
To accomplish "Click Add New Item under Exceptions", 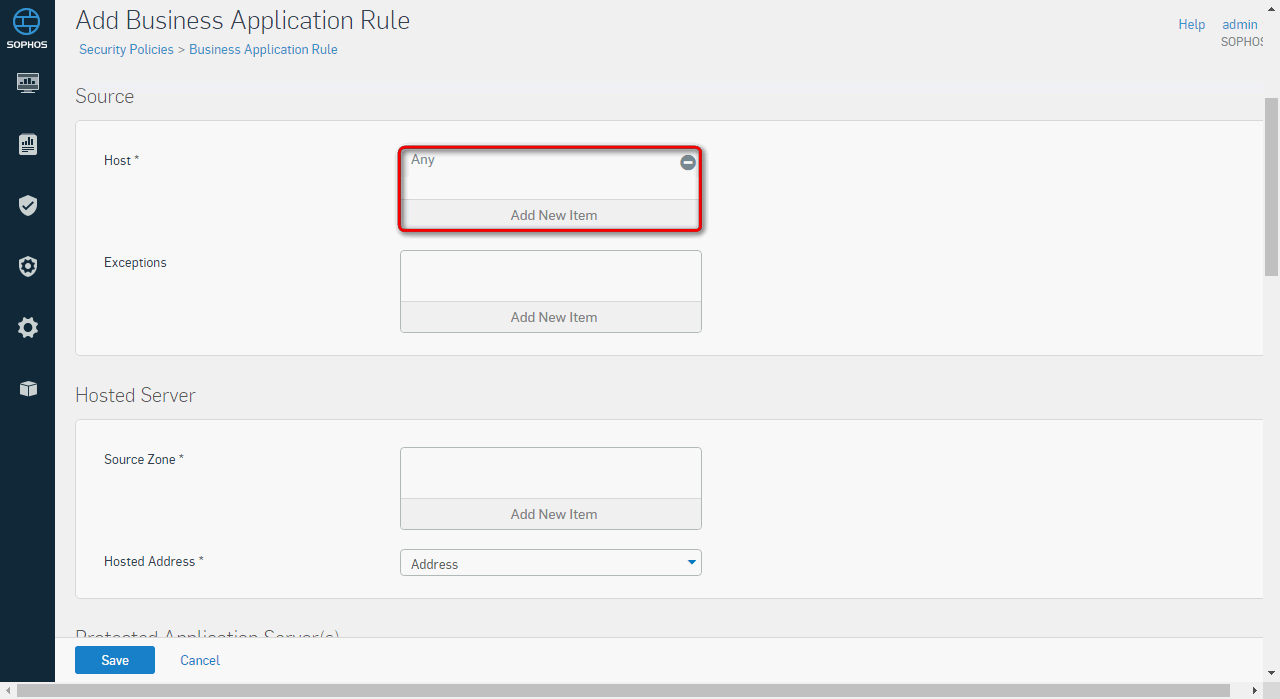I will 551,317.
